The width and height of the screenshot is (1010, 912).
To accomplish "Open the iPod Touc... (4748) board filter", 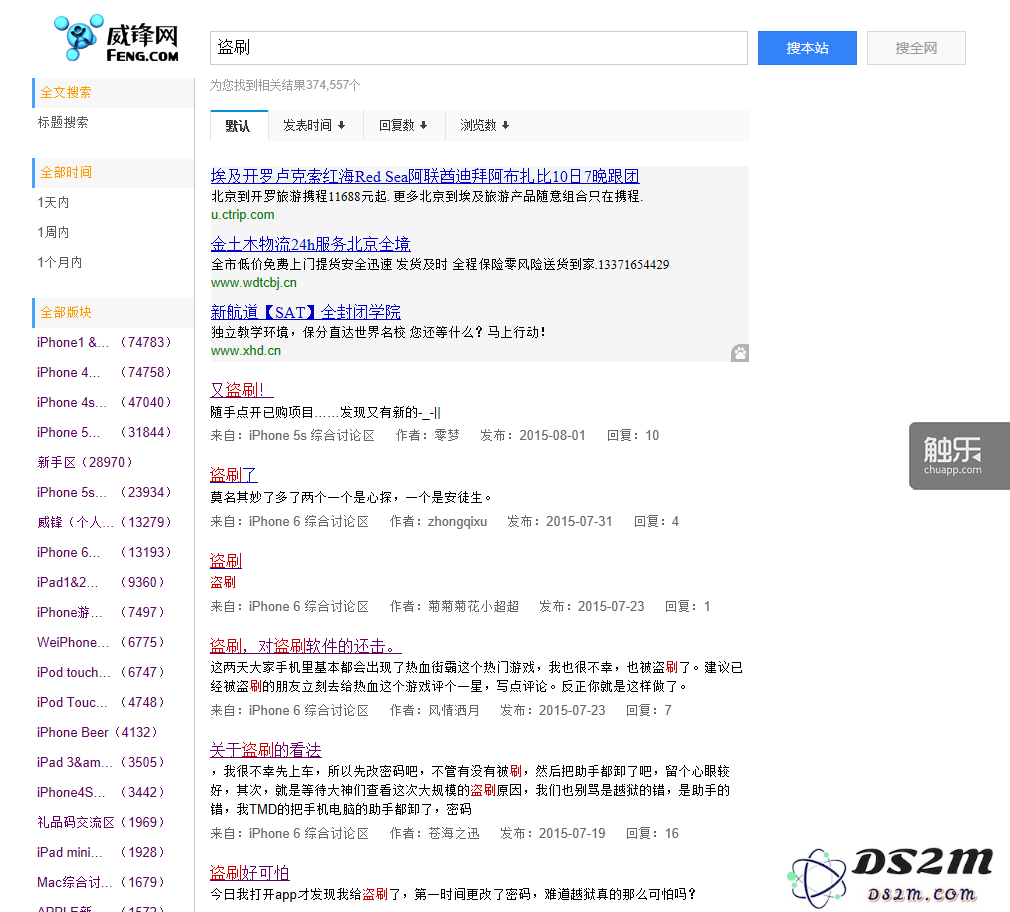I will coord(101,702).
